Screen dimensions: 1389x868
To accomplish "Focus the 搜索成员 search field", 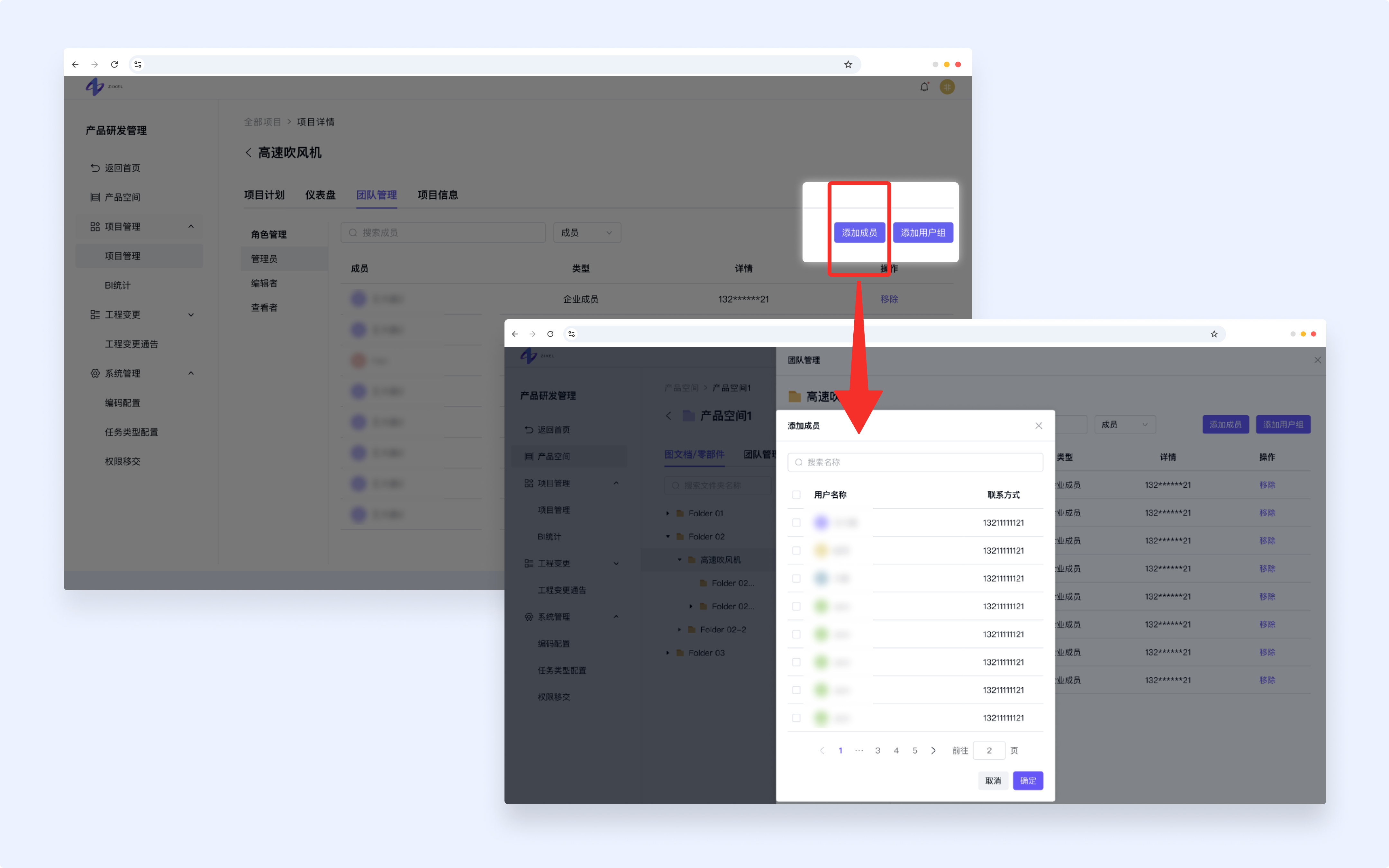I will [443, 232].
